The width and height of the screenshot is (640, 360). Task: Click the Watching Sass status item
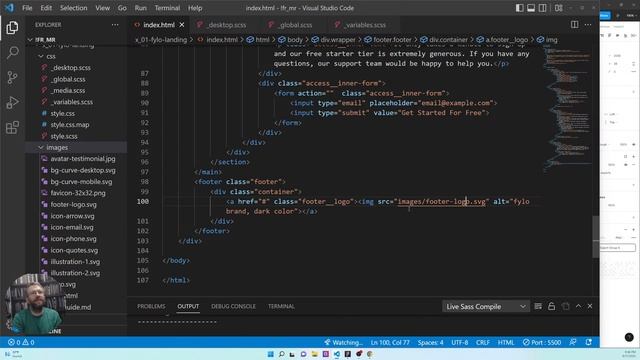(x=343, y=342)
